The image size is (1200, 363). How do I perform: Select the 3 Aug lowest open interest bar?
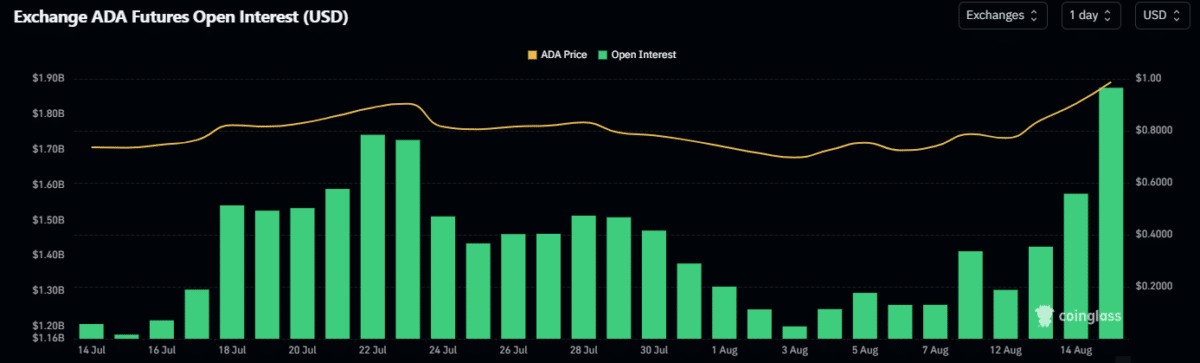[795, 333]
